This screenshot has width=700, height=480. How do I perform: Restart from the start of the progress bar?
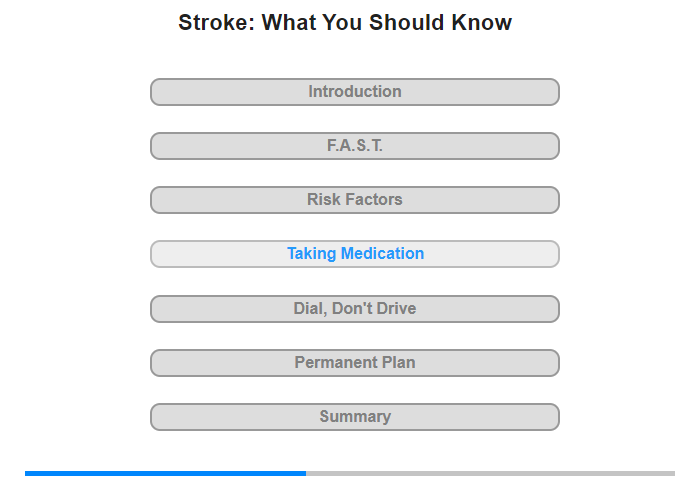(26, 473)
